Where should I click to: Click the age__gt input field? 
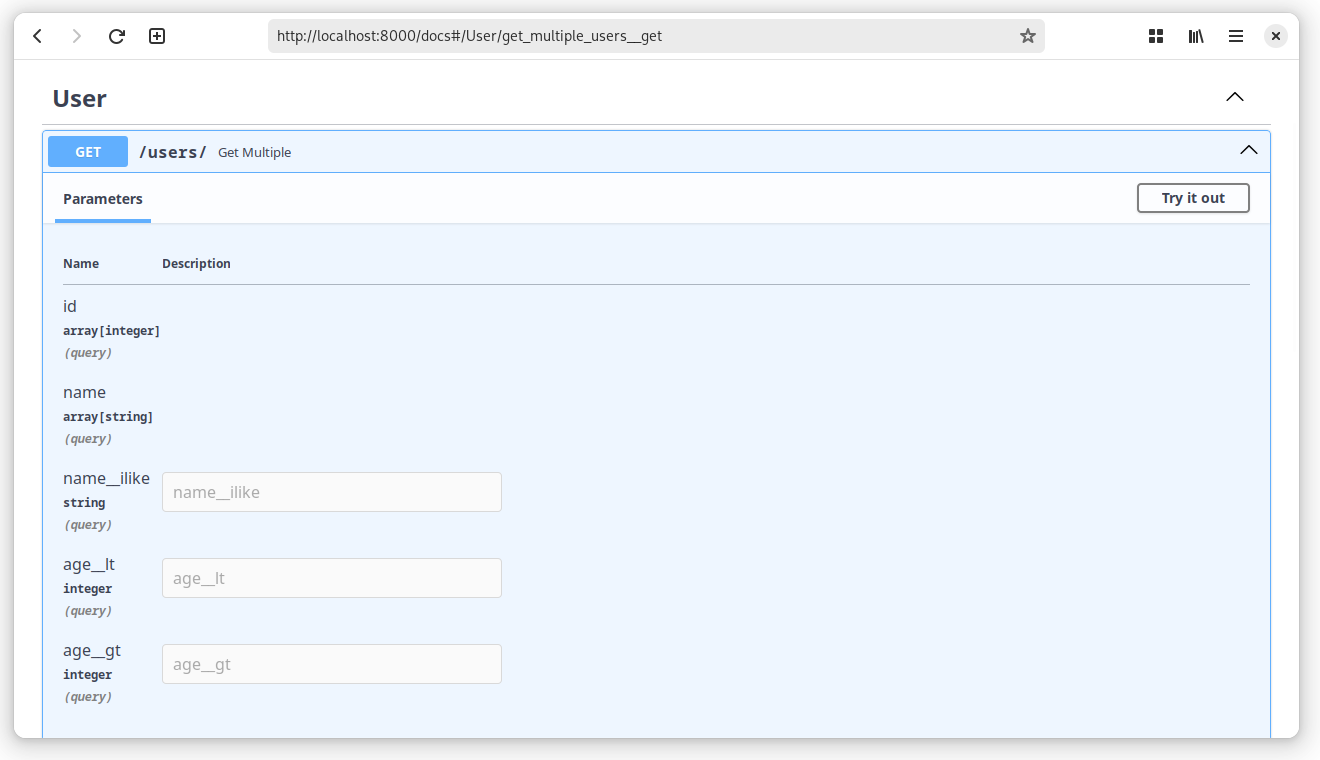point(331,664)
